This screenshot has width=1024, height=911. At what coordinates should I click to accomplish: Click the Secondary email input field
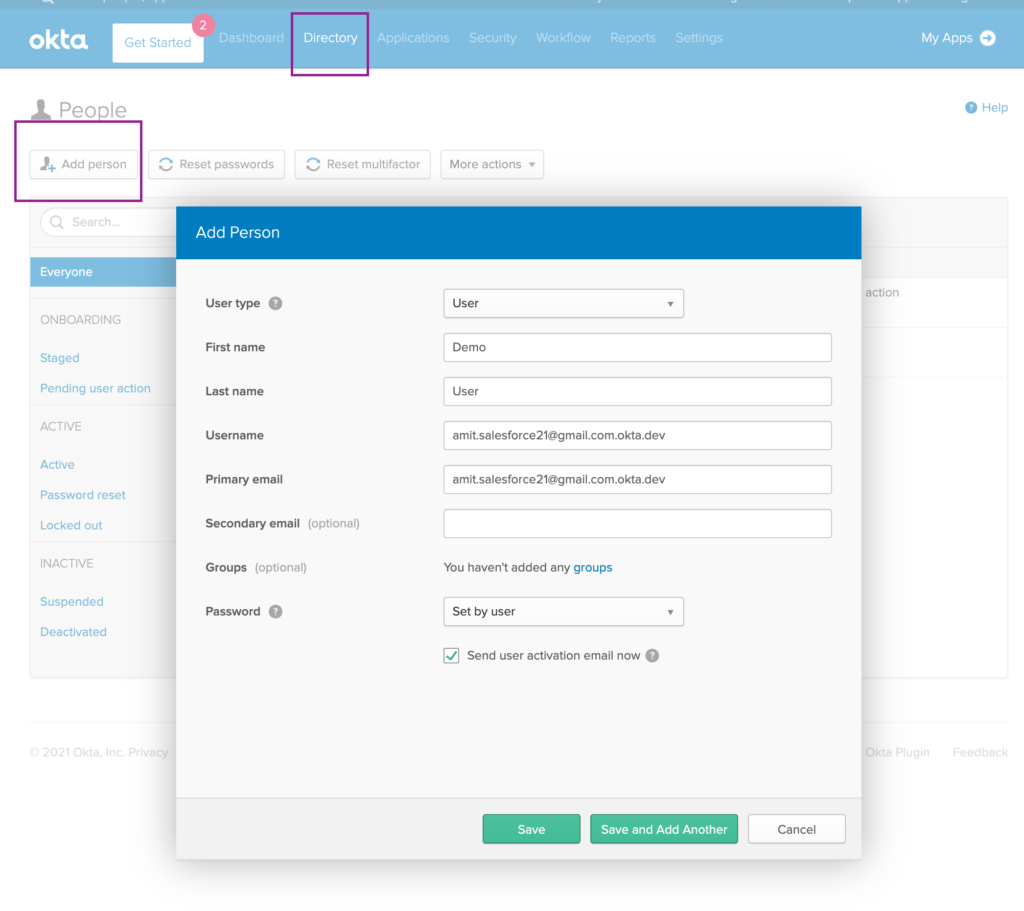[636, 523]
